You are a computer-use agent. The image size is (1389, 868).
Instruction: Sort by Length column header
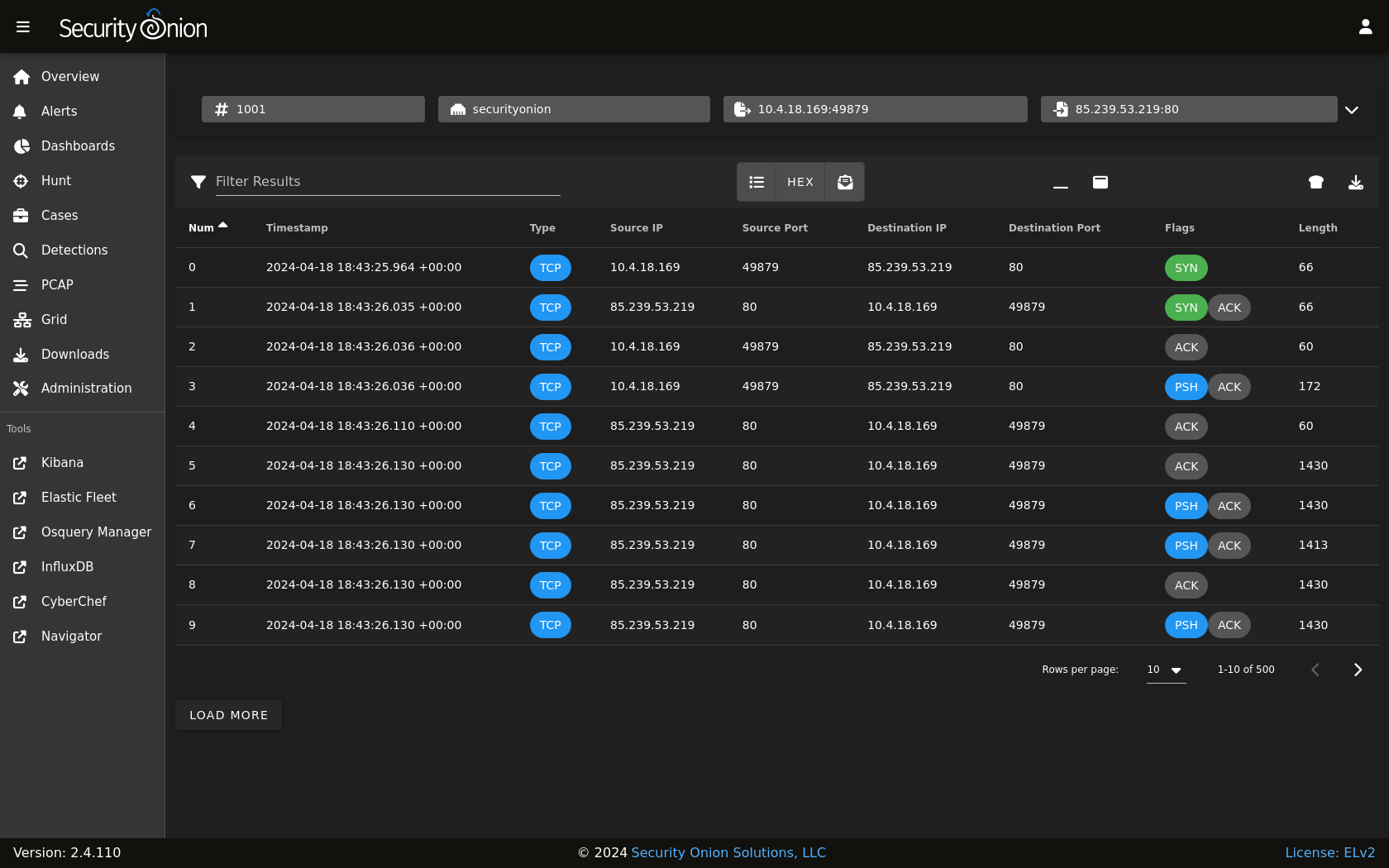click(1318, 228)
